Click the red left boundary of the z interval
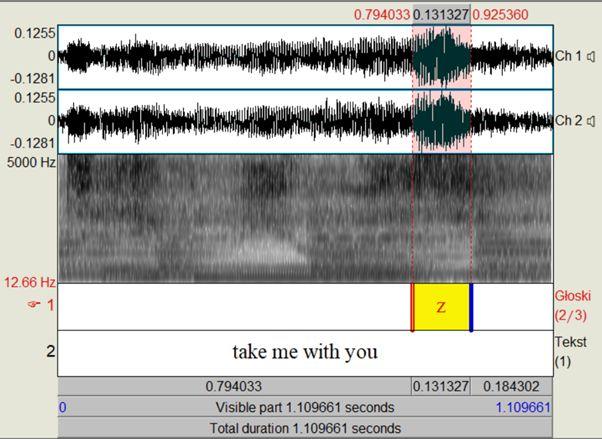The height and width of the screenshot is (439, 602). point(412,307)
